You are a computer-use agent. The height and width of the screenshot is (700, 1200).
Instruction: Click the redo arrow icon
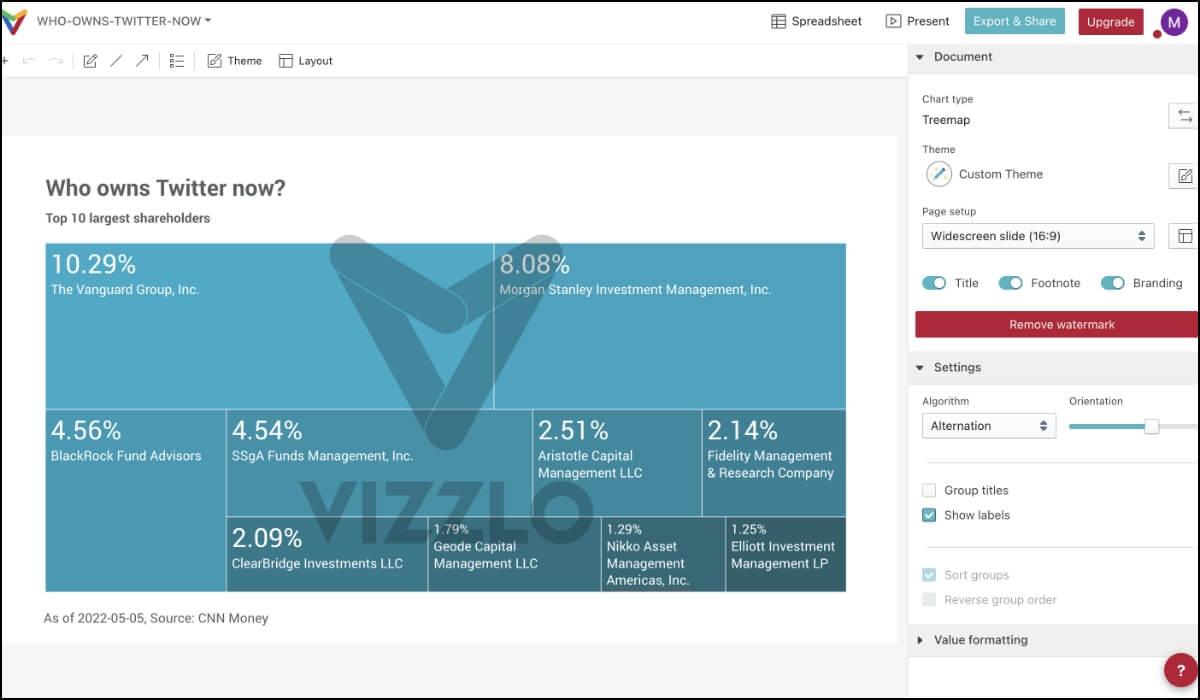(56, 61)
